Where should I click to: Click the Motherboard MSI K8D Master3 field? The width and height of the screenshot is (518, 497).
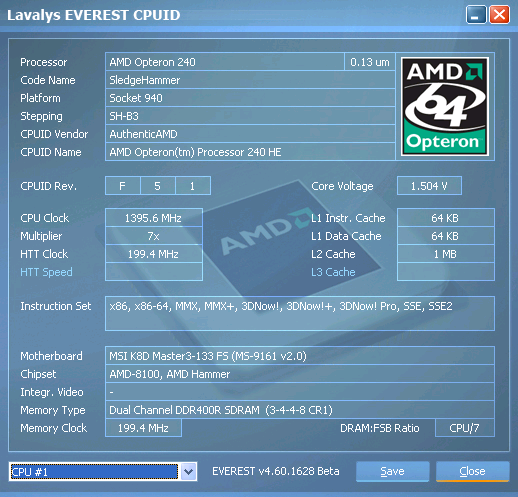(x=300, y=356)
